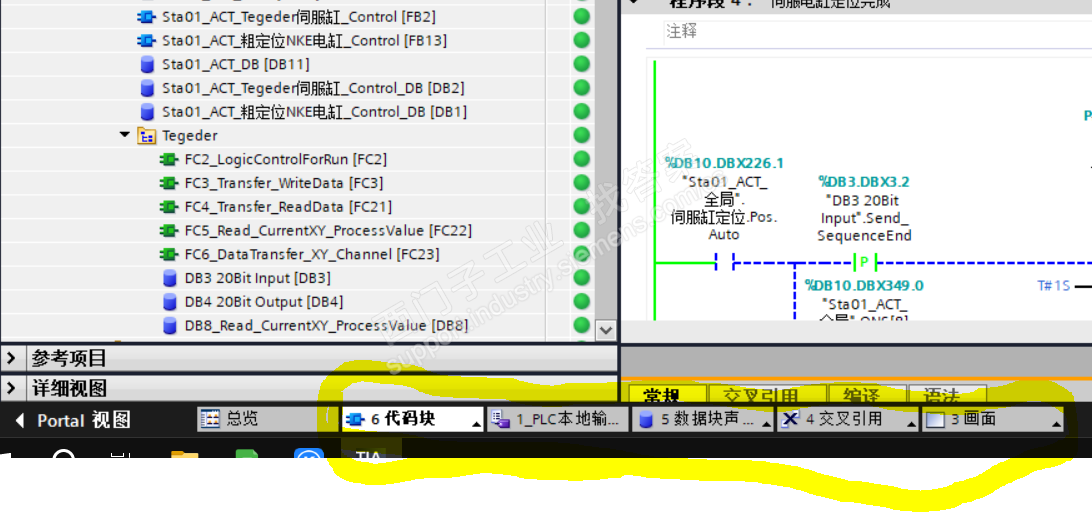Screen dimensions: 1092x512
Task: Click the %DB10.DBX349.0 address label
Action: (x=864, y=286)
